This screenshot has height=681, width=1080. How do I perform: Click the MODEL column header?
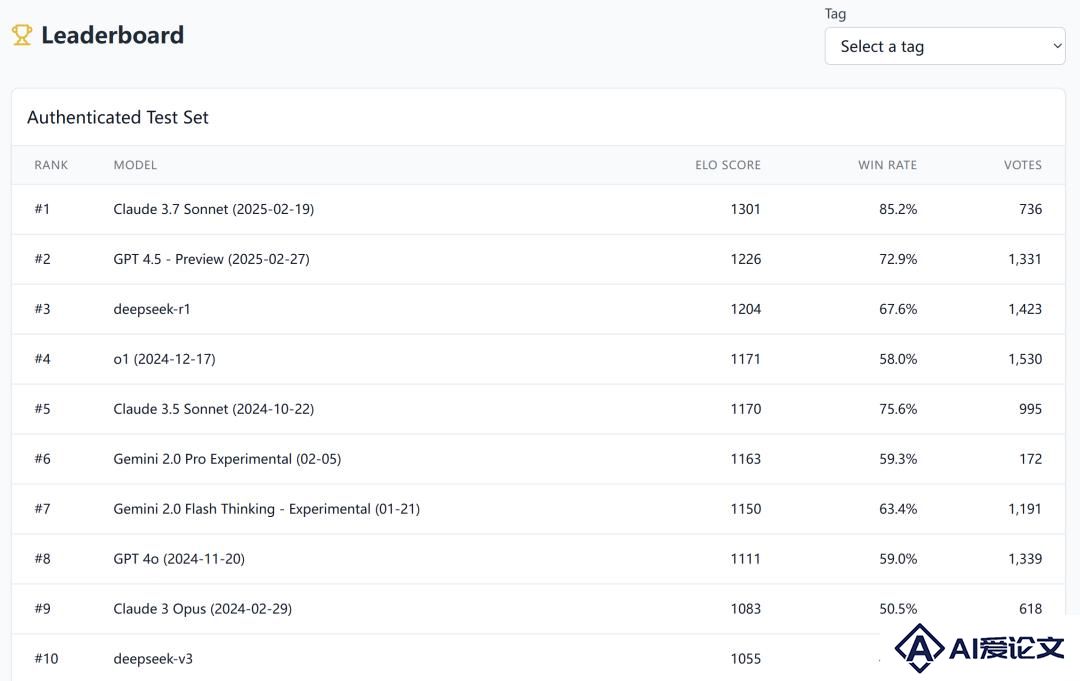coord(135,165)
